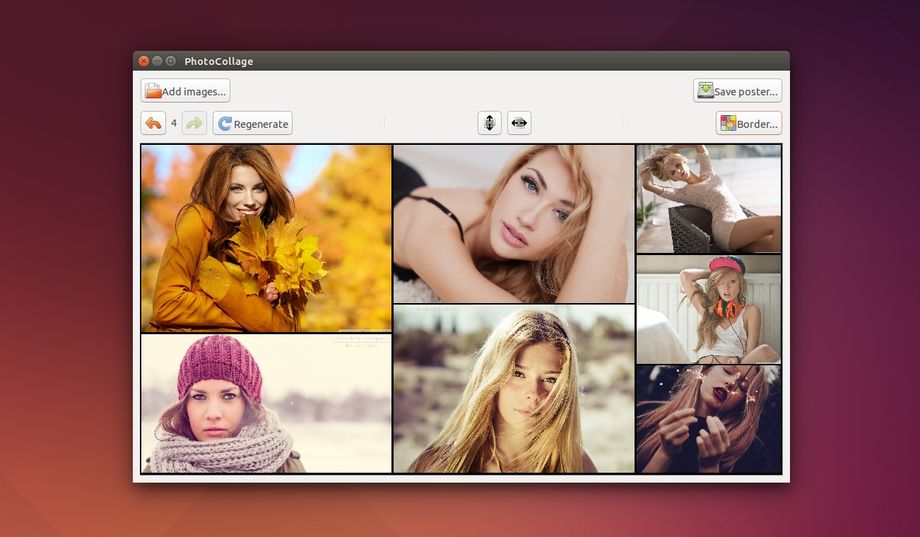Minimize the PhotoCollage window
The image size is (920, 537).
click(157, 61)
